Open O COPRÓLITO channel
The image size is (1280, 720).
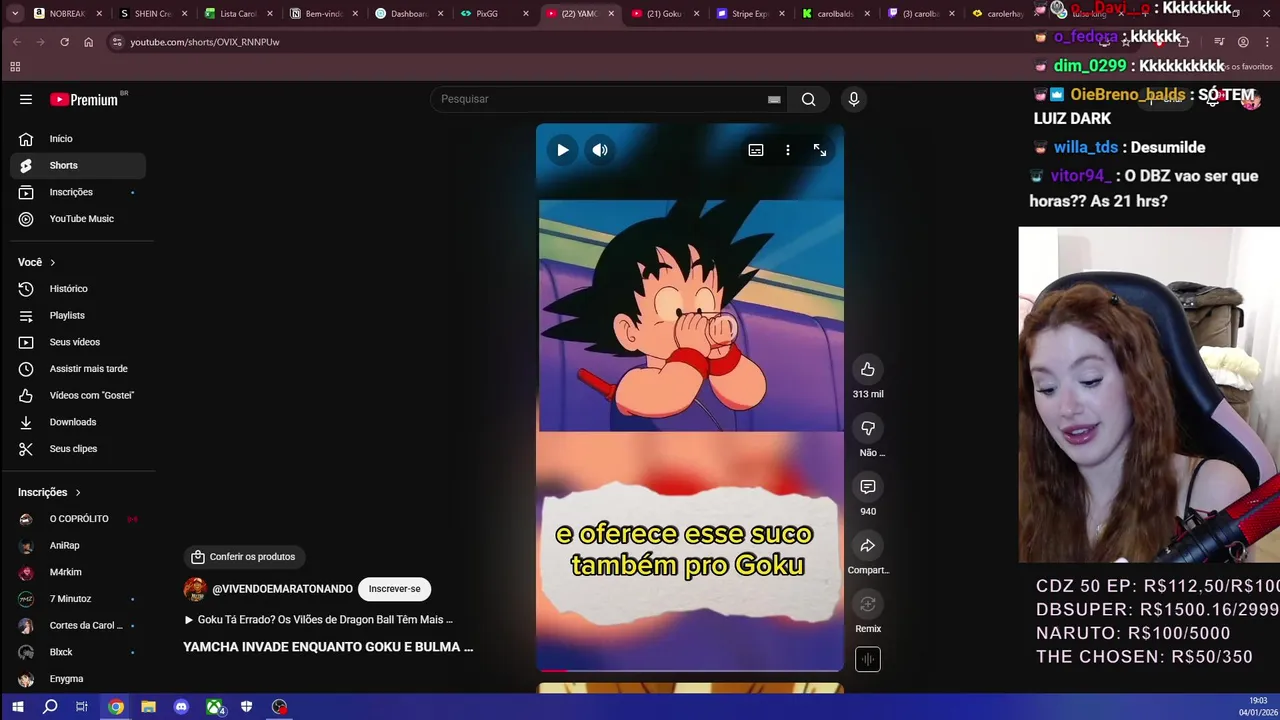coord(78,519)
